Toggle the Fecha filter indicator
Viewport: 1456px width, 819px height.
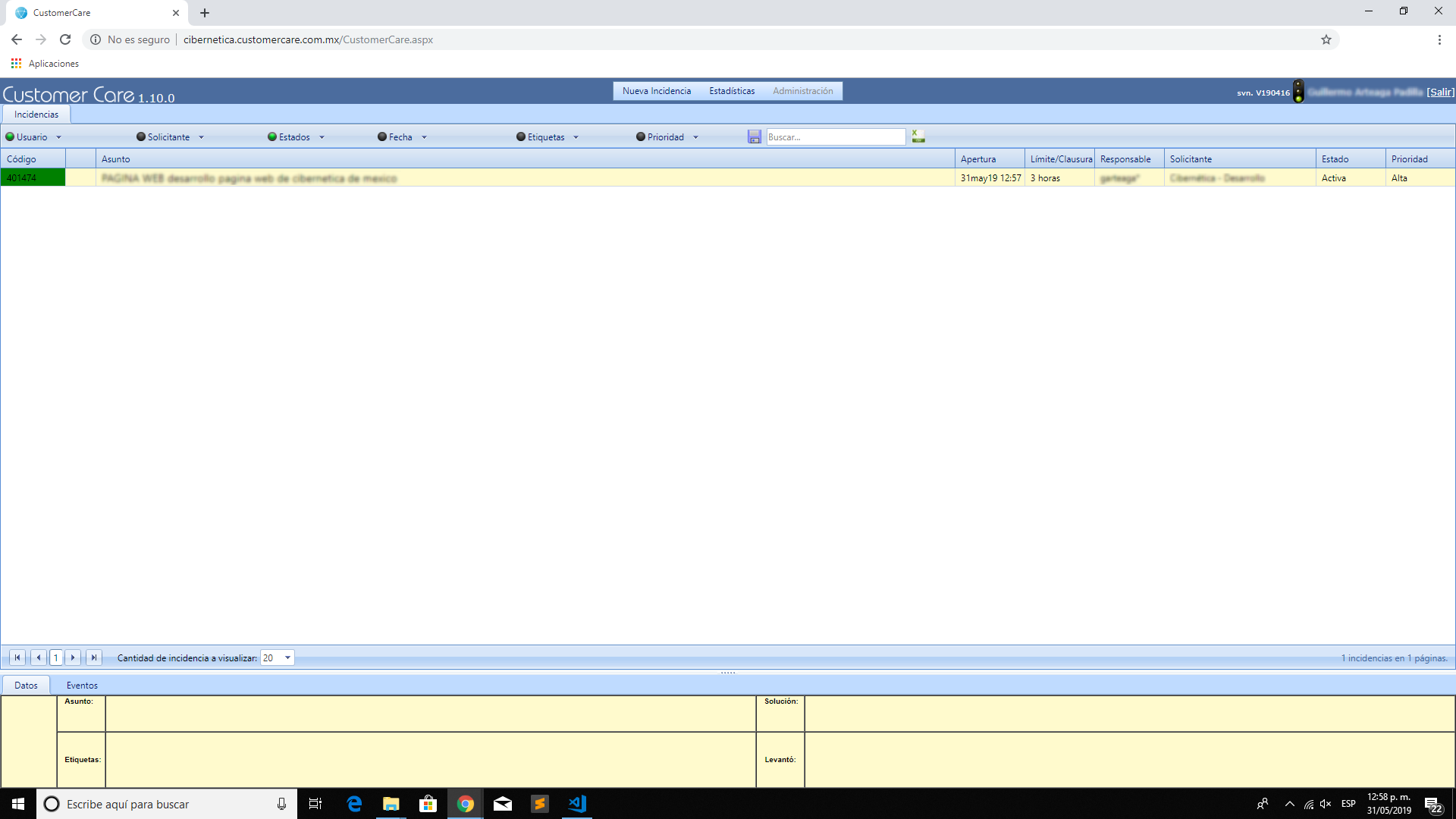tap(382, 137)
